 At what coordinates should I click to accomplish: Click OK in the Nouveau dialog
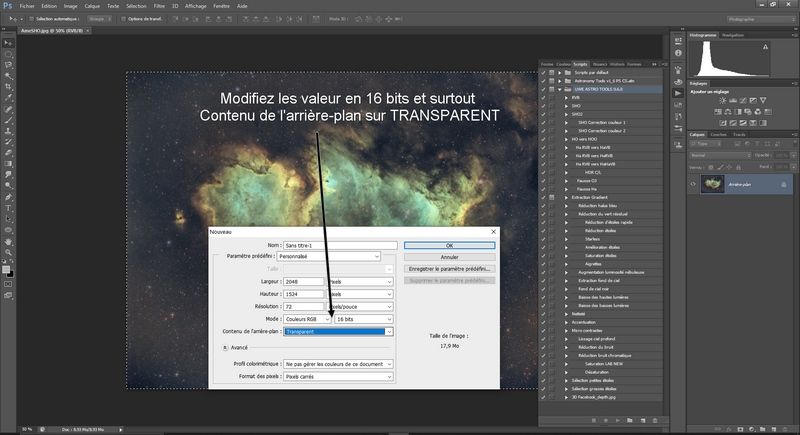[x=449, y=245]
